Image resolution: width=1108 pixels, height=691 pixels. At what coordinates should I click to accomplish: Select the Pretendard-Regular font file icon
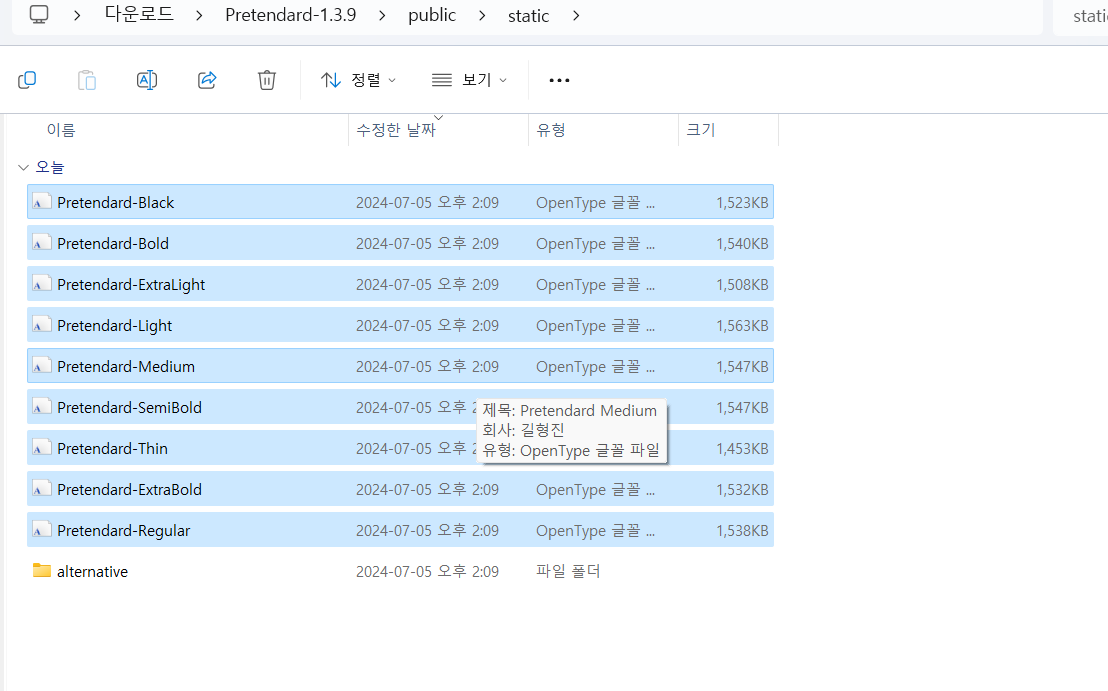(42, 530)
